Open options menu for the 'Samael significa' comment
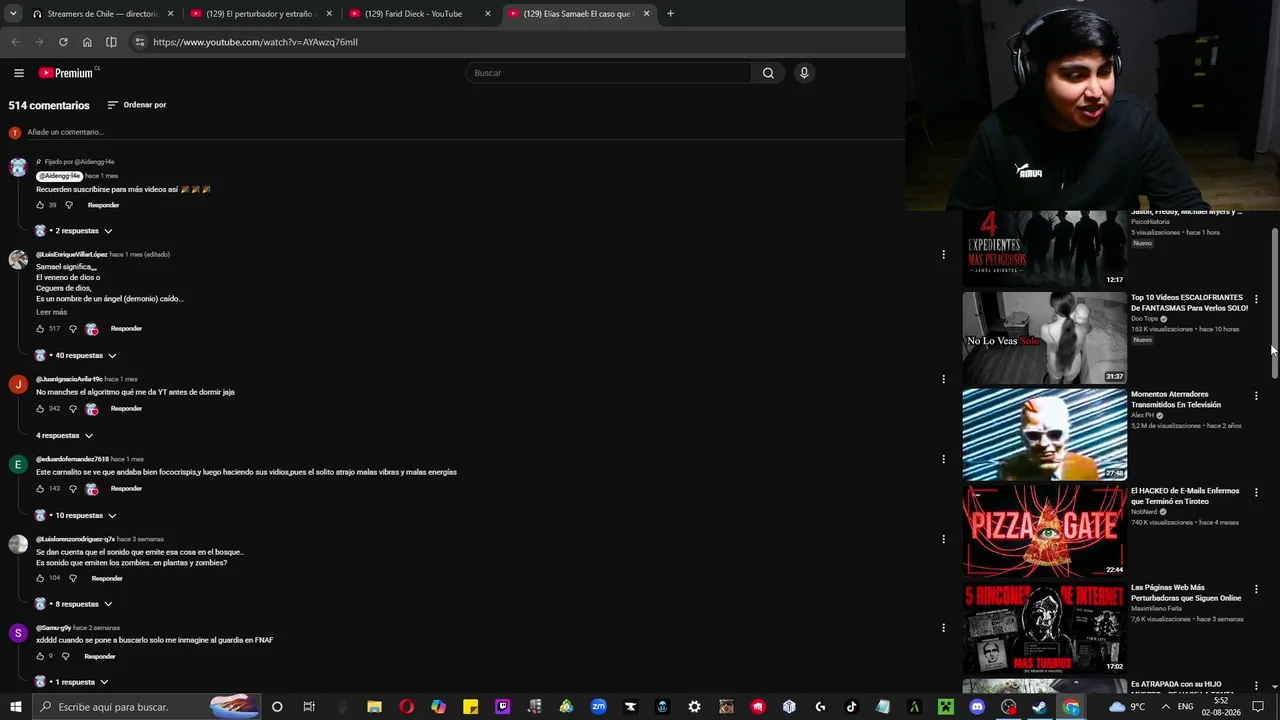The width and height of the screenshot is (1280, 720). coord(943,255)
